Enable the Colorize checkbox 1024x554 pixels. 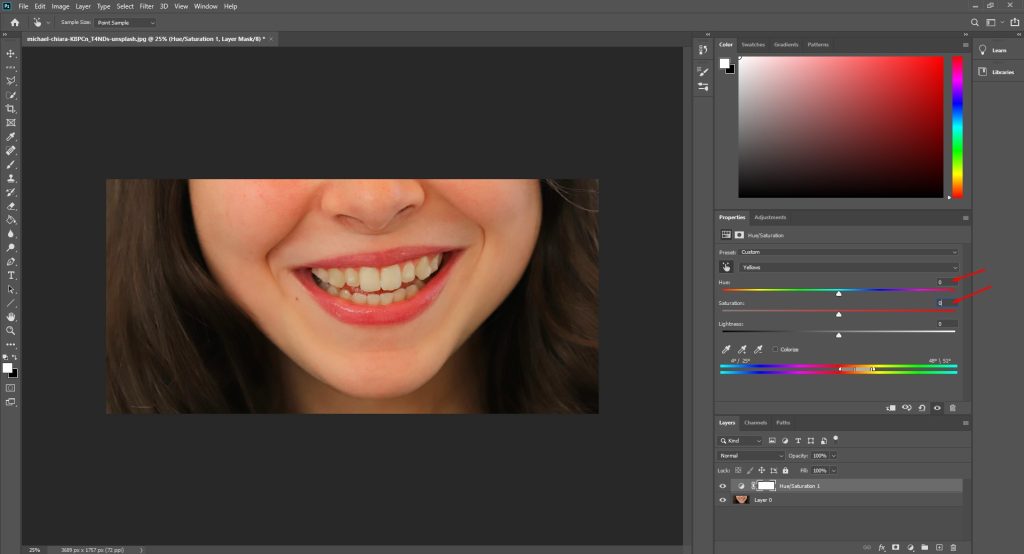tap(774, 349)
